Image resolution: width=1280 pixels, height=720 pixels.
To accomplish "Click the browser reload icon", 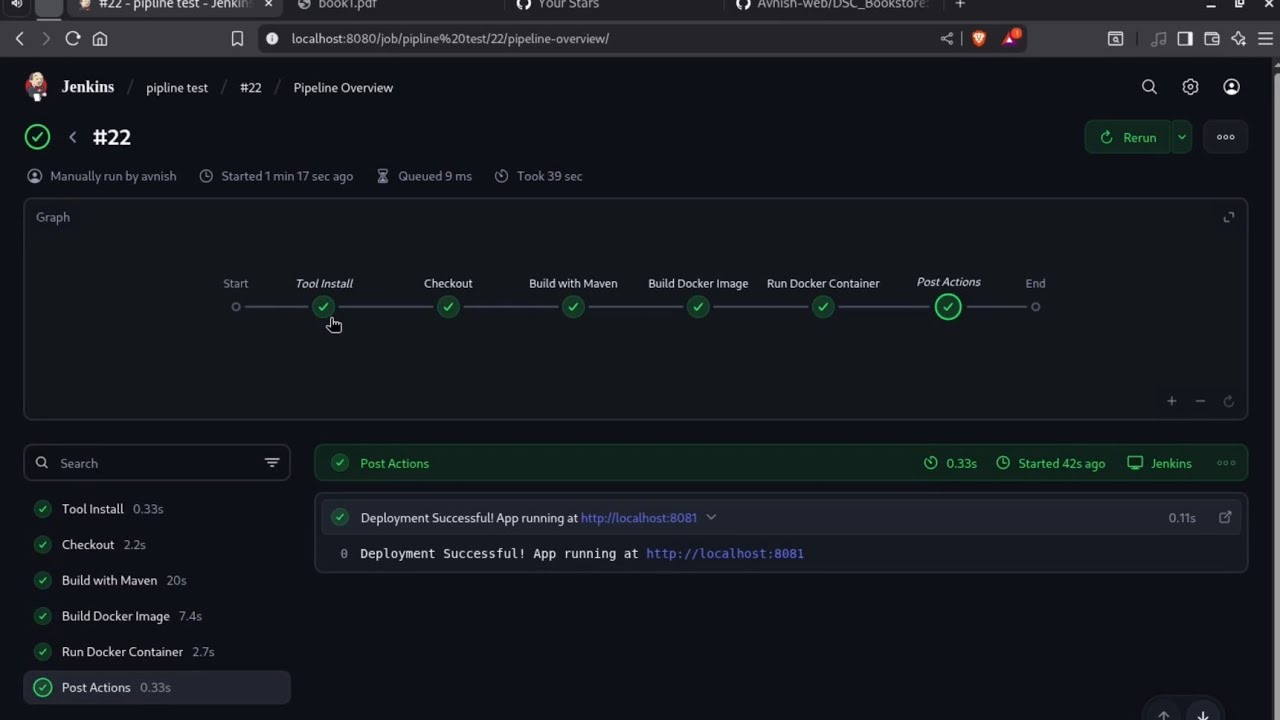I will (x=72, y=38).
